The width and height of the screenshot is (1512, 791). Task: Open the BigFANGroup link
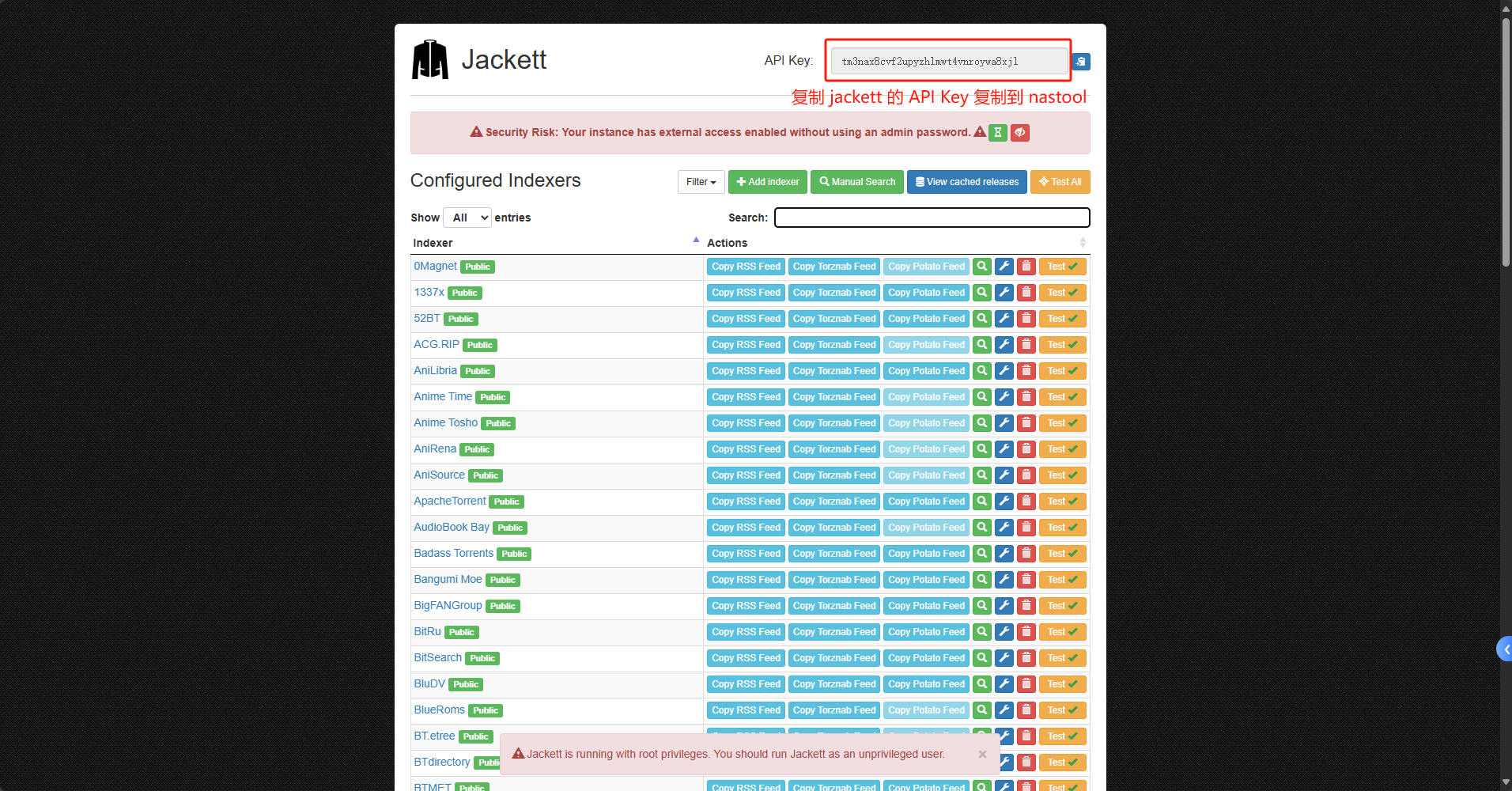coord(448,606)
